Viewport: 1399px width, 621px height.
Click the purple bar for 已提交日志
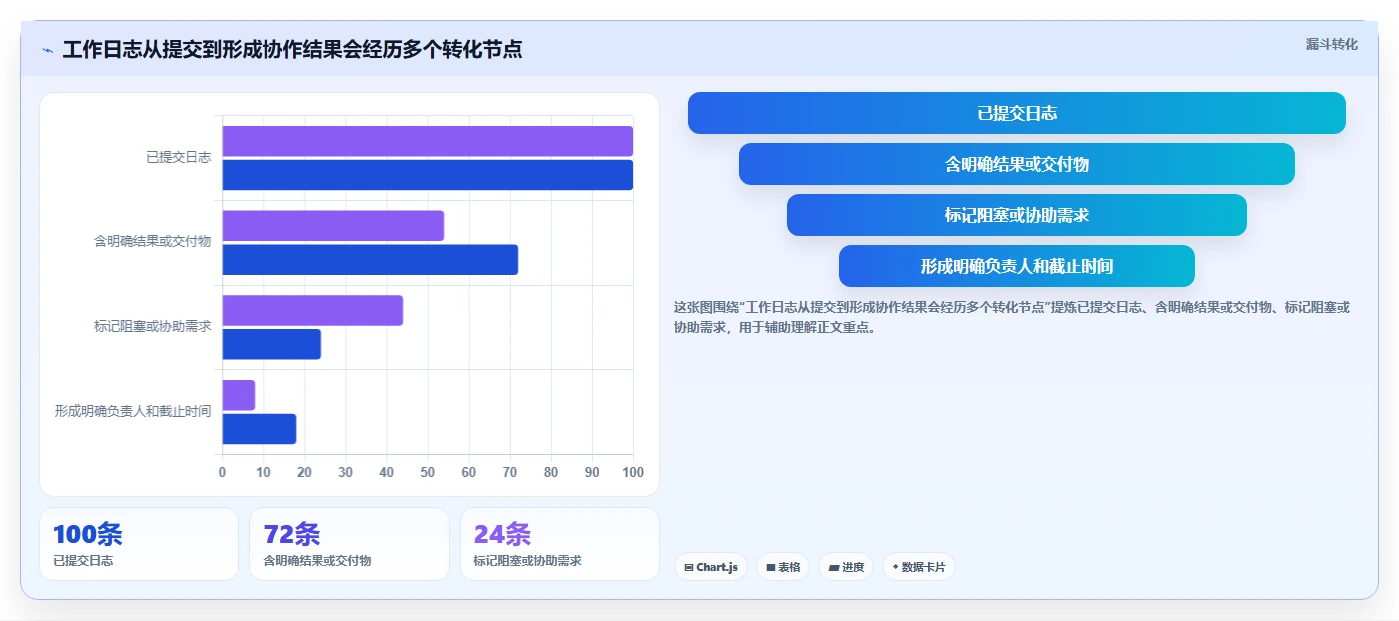click(427, 141)
